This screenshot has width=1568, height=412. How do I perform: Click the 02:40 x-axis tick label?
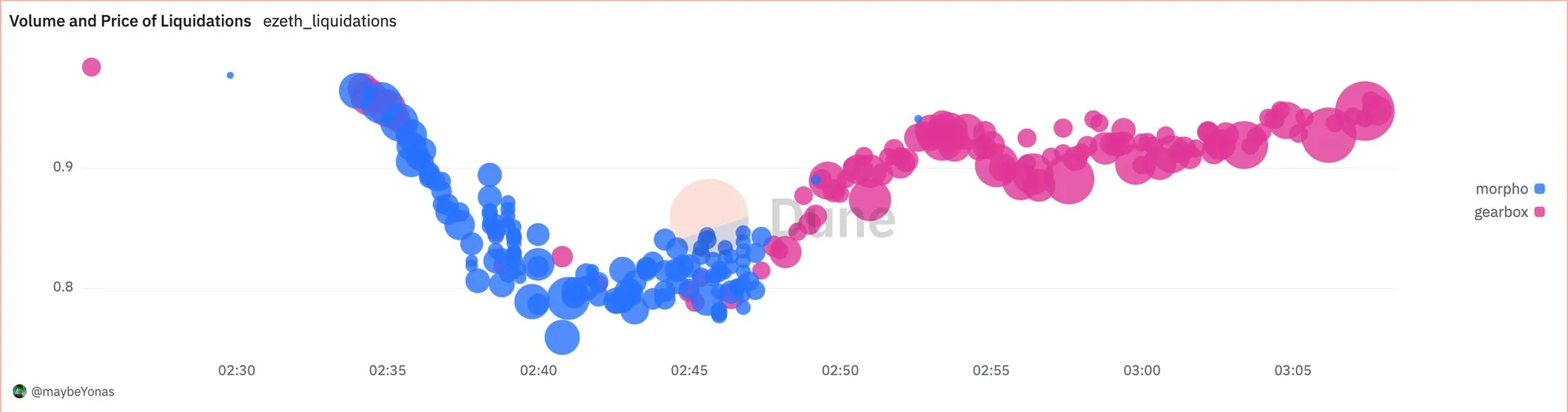pos(539,370)
